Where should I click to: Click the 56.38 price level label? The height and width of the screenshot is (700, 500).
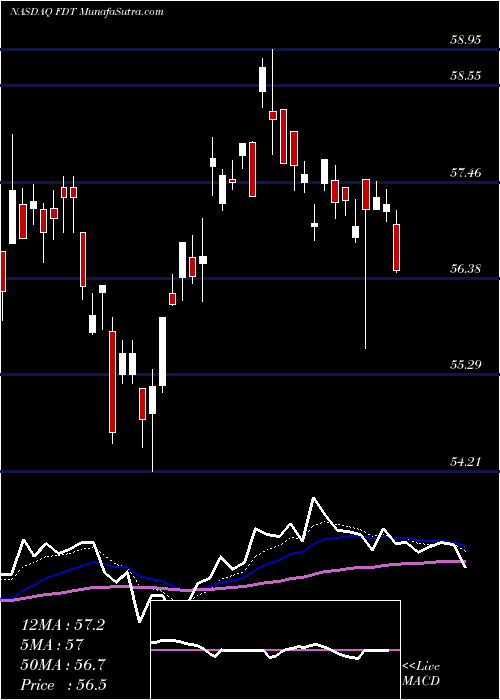point(465,269)
